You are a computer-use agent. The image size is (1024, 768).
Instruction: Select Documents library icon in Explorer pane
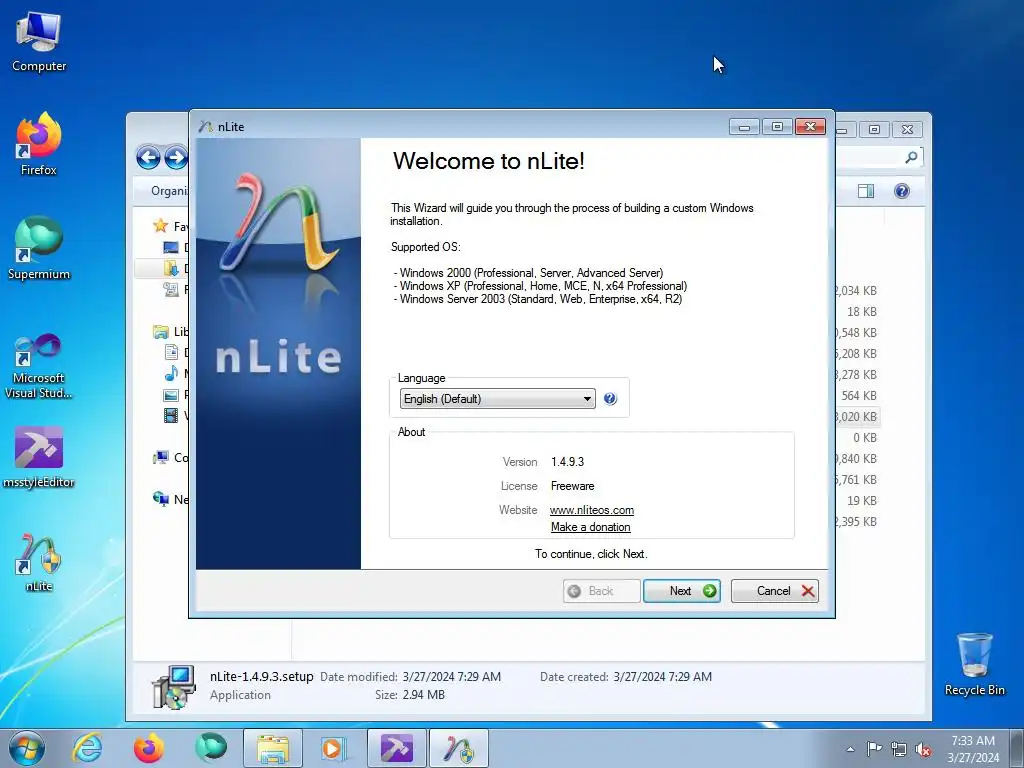(x=171, y=353)
